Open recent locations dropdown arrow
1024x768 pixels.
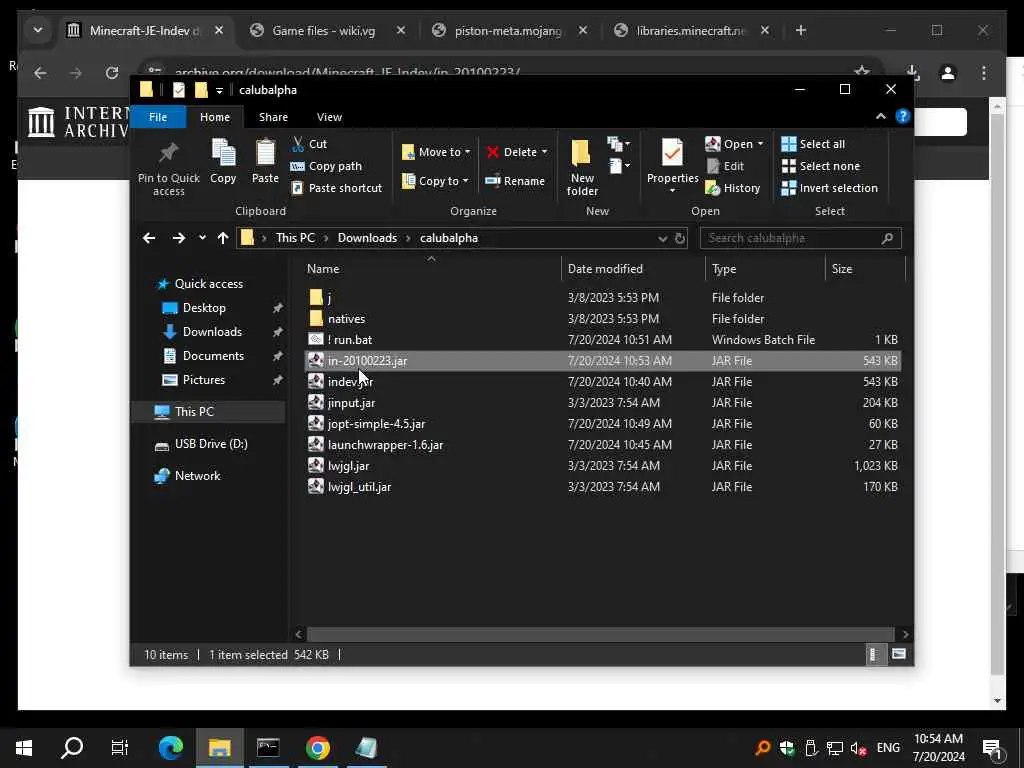click(x=202, y=238)
